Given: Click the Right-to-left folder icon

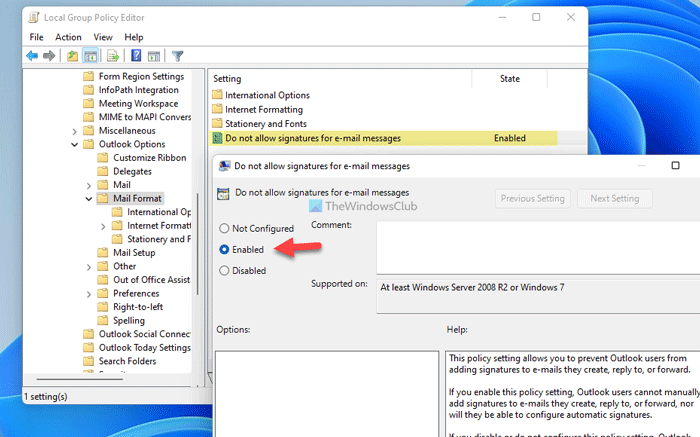Looking at the screenshot, I should click(103, 307).
